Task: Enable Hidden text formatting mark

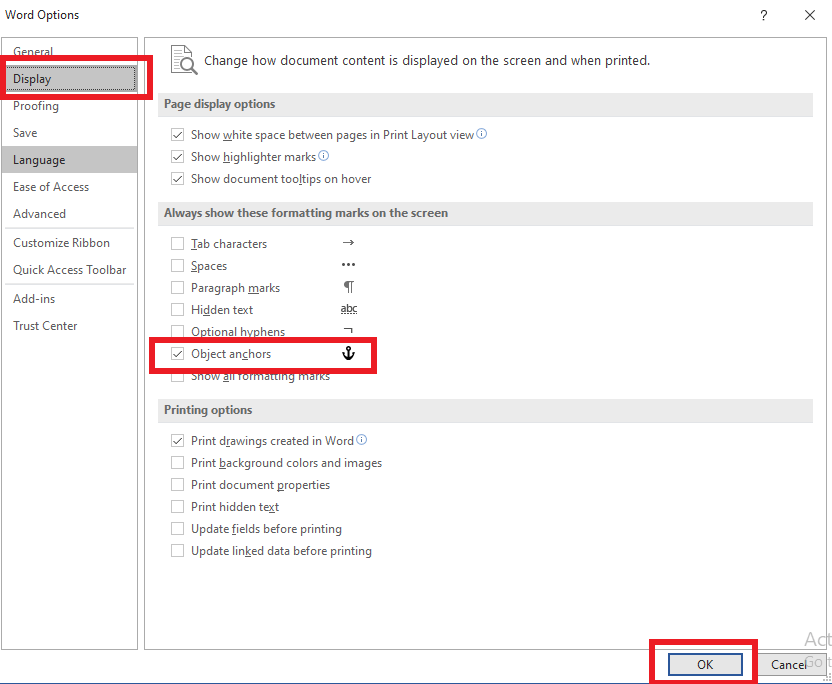Action: click(x=177, y=309)
